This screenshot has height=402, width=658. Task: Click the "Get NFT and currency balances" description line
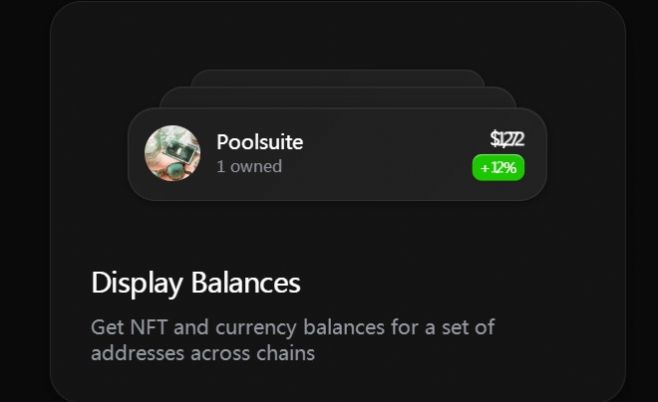click(293, 327)
